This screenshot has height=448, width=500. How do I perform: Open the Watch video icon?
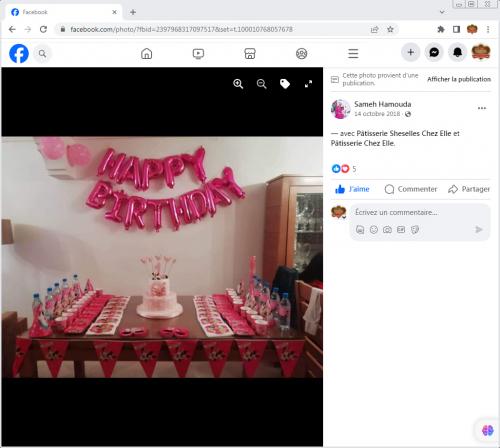(198, 53)
